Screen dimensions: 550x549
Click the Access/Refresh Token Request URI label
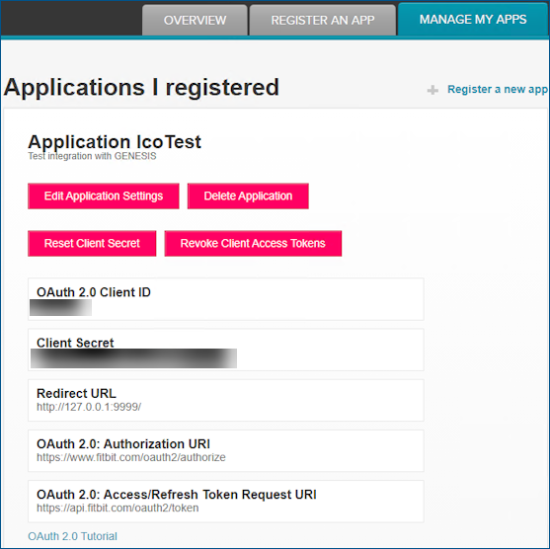click(176, 494)
